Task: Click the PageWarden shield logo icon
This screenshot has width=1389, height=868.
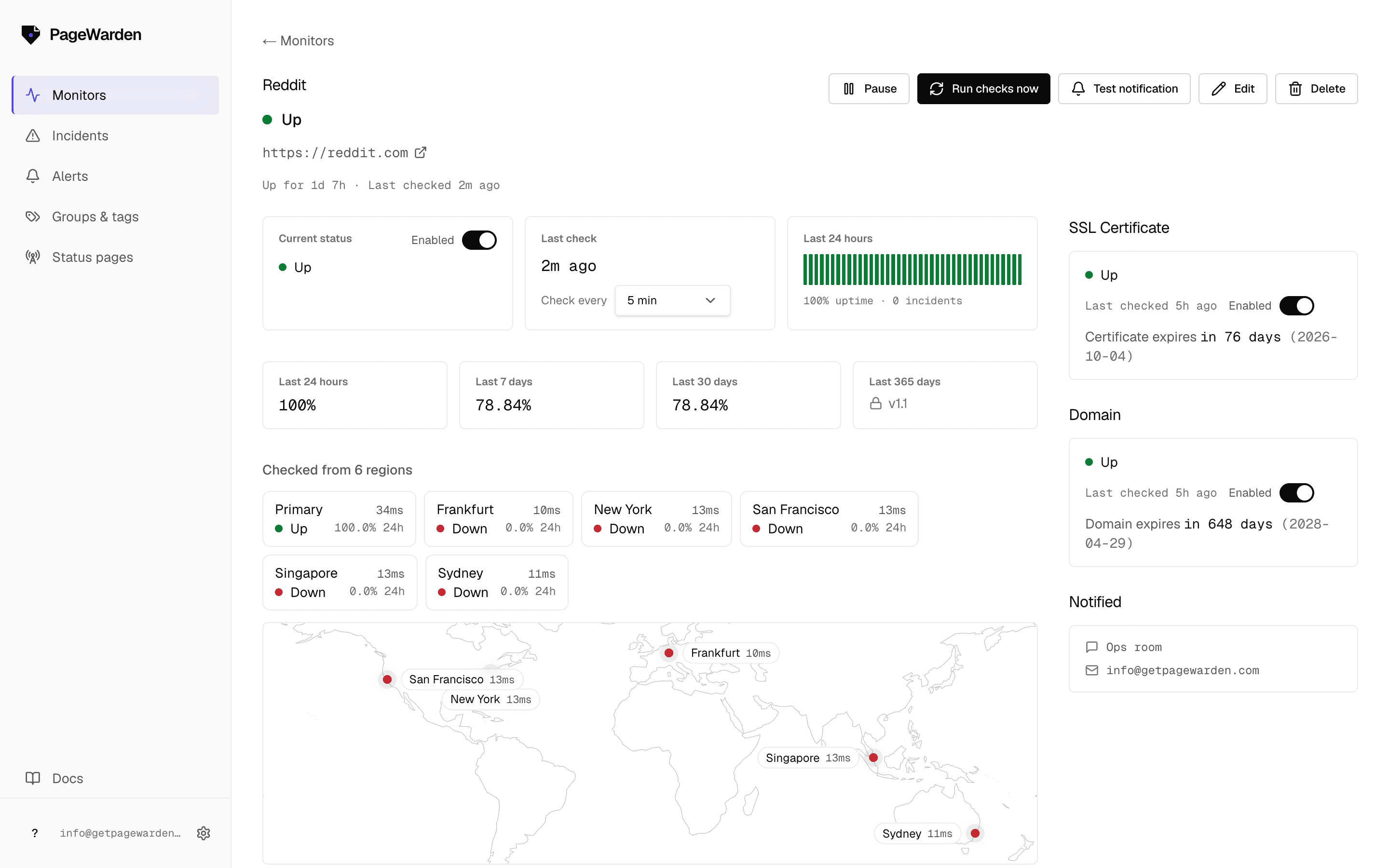Action: (31, 34)
